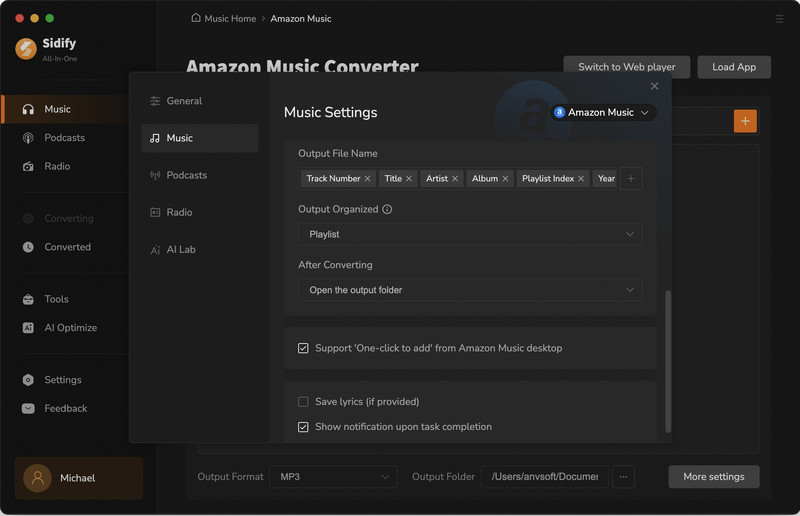Click the Output Folder path field
The width and height of the screenshot is (800, 516).
[545, 477]
